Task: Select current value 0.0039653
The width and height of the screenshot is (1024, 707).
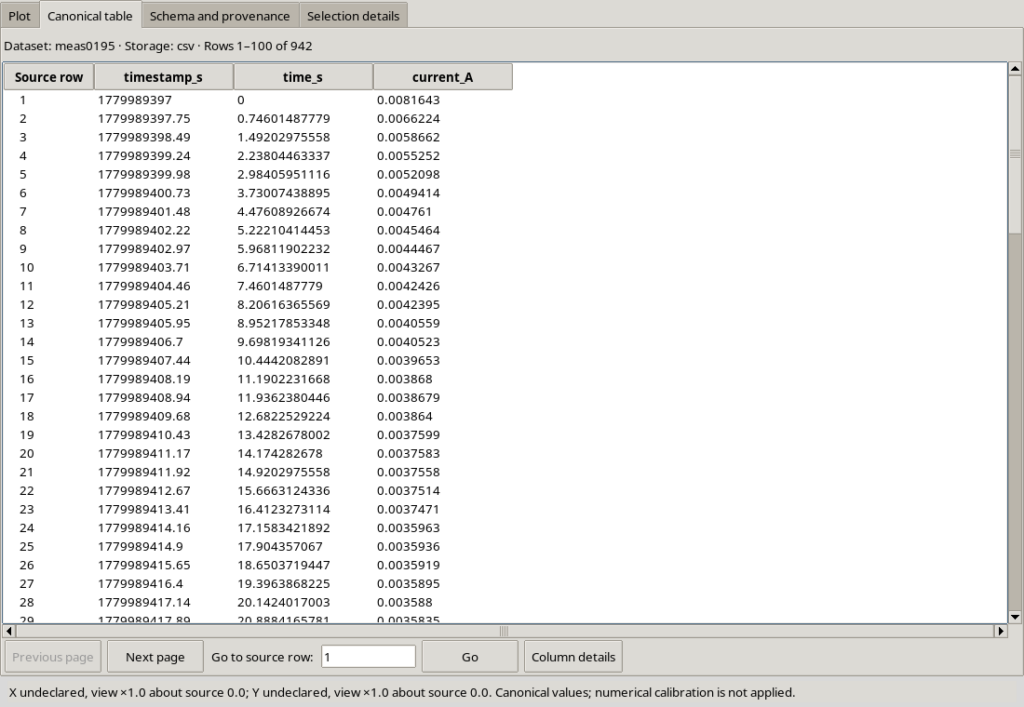Action: click(408, 360)
